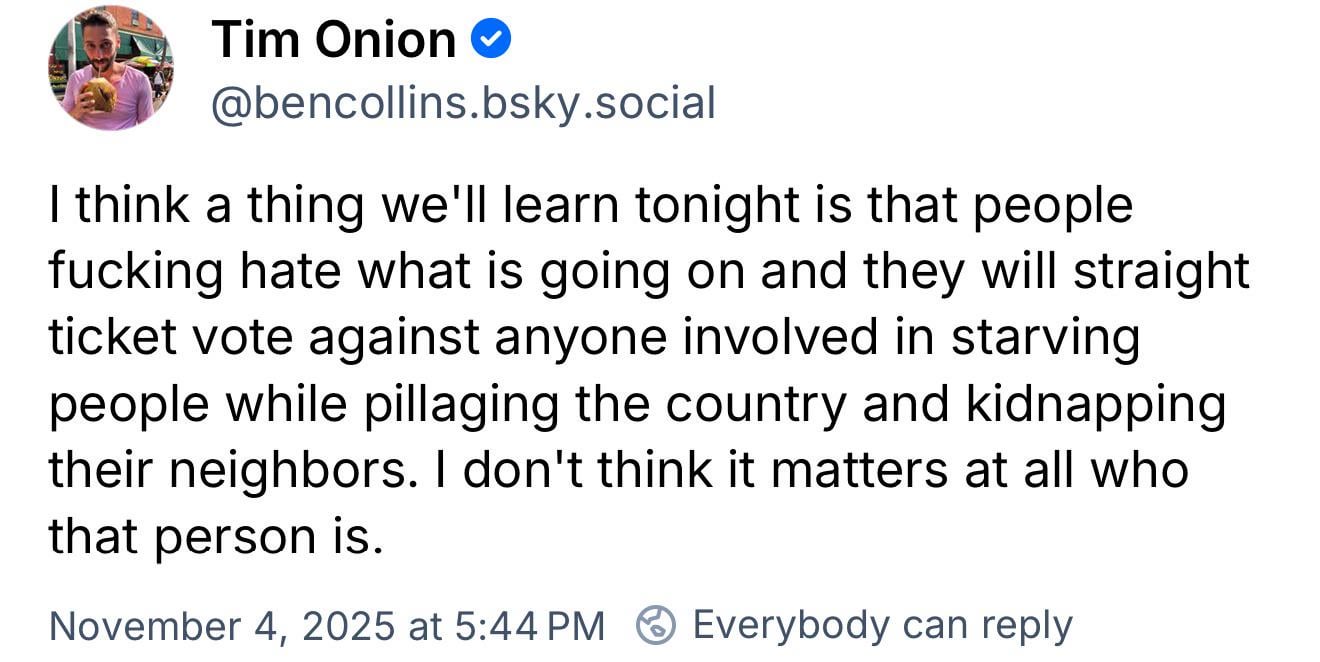
Task: Open the "Everybody can reply" setting
Action: click(x=882, y=625)
